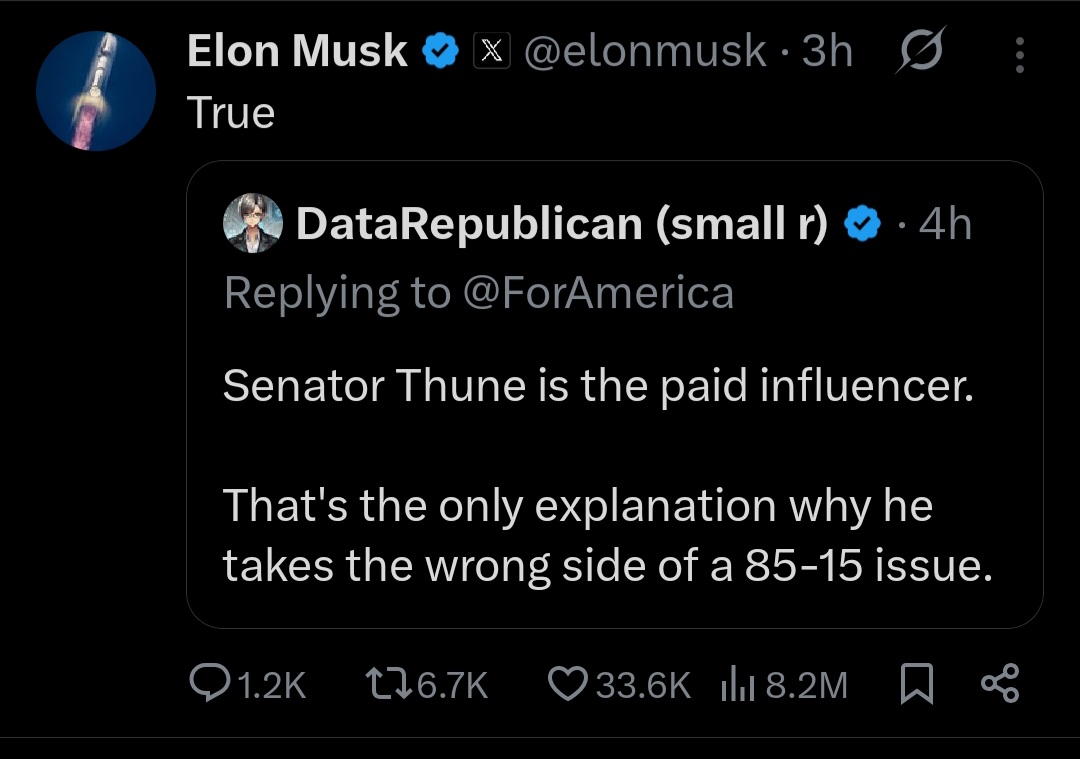Bookmark this post

coord(916,685)
